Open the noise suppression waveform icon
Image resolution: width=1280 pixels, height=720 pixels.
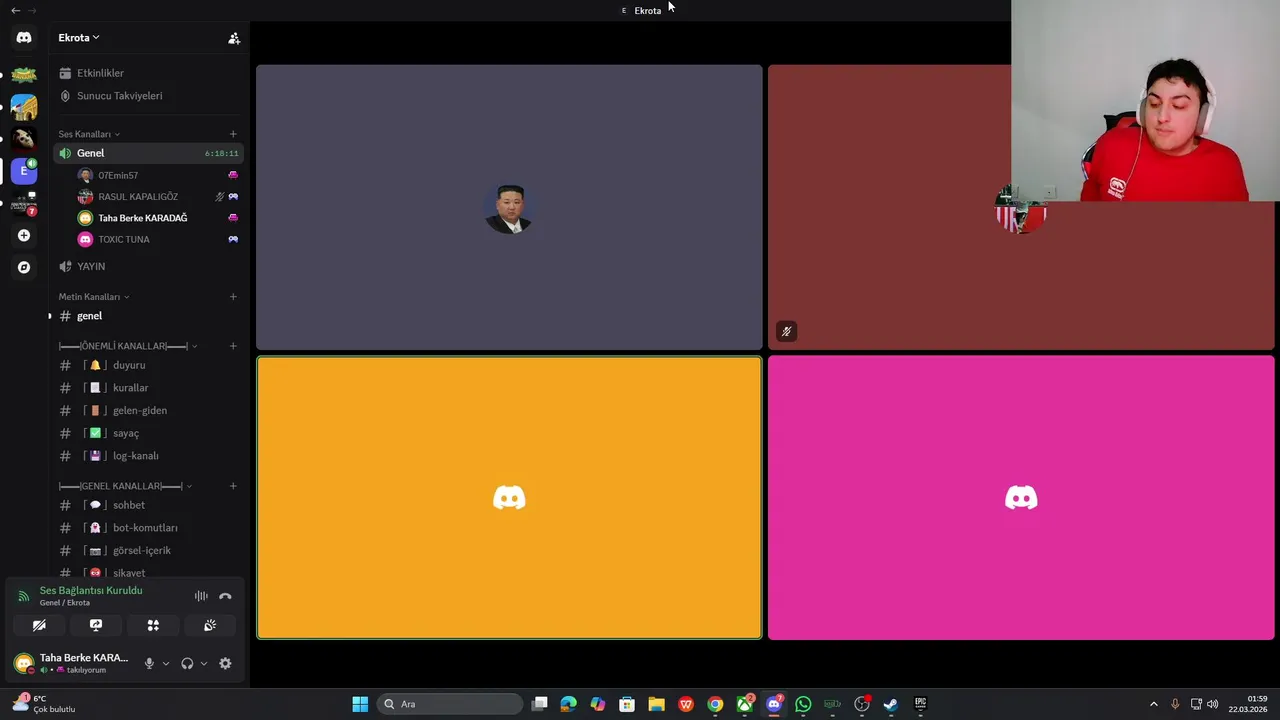coord(201,596)
